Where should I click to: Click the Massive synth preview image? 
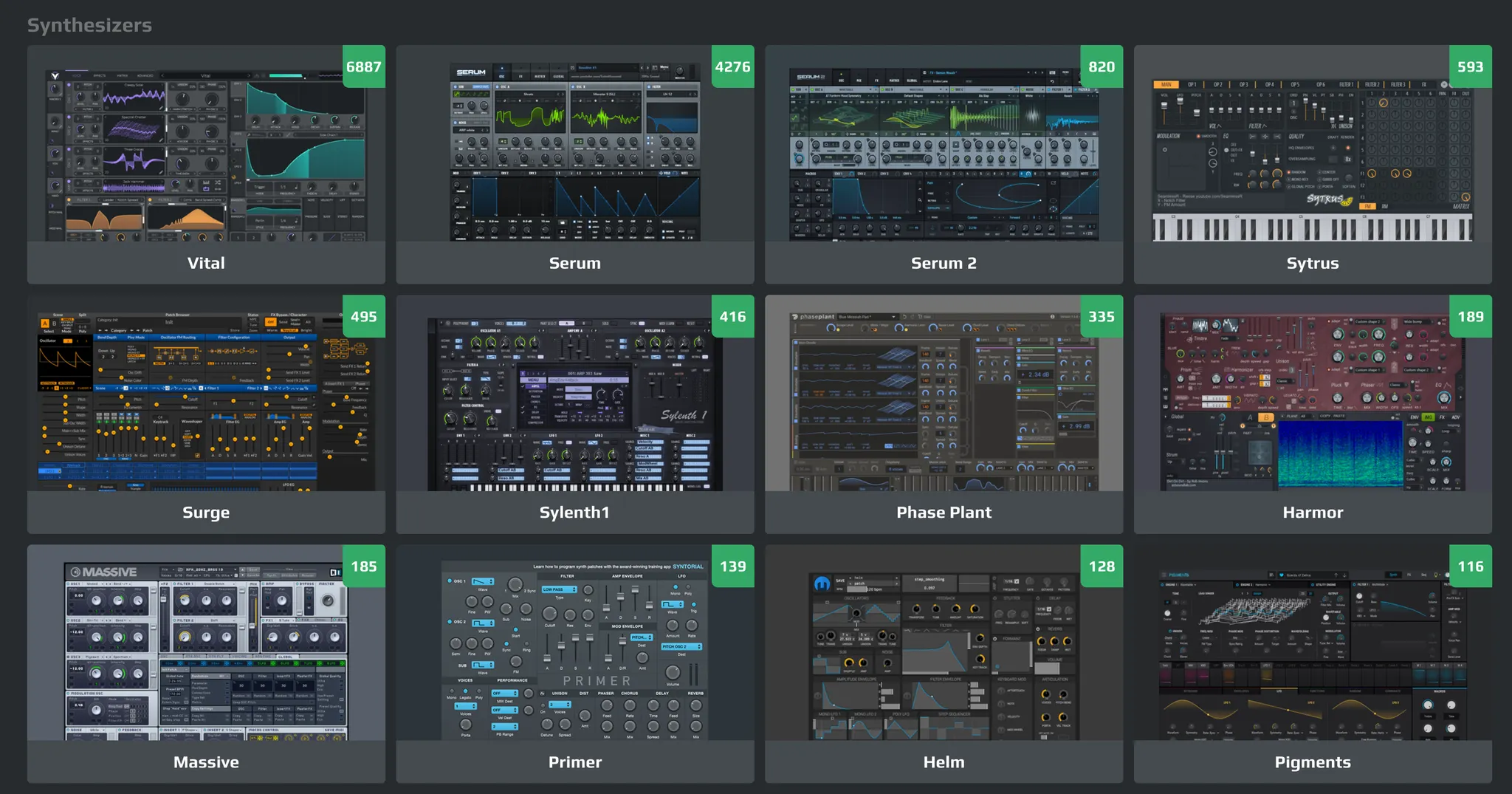pos(206,651)
